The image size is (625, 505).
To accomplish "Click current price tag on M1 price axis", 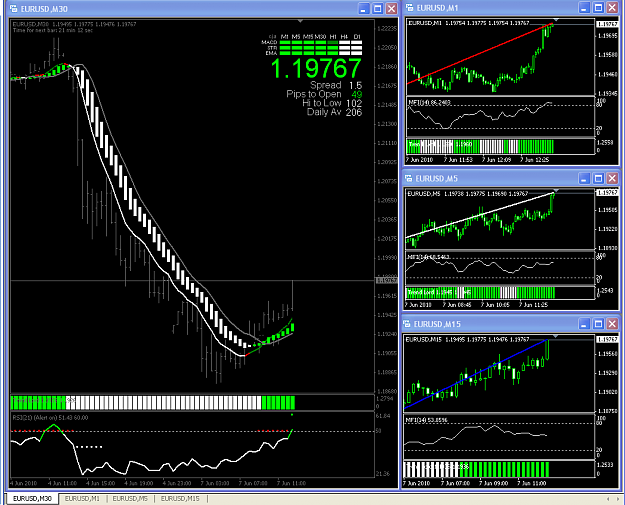I will point(607,24).
